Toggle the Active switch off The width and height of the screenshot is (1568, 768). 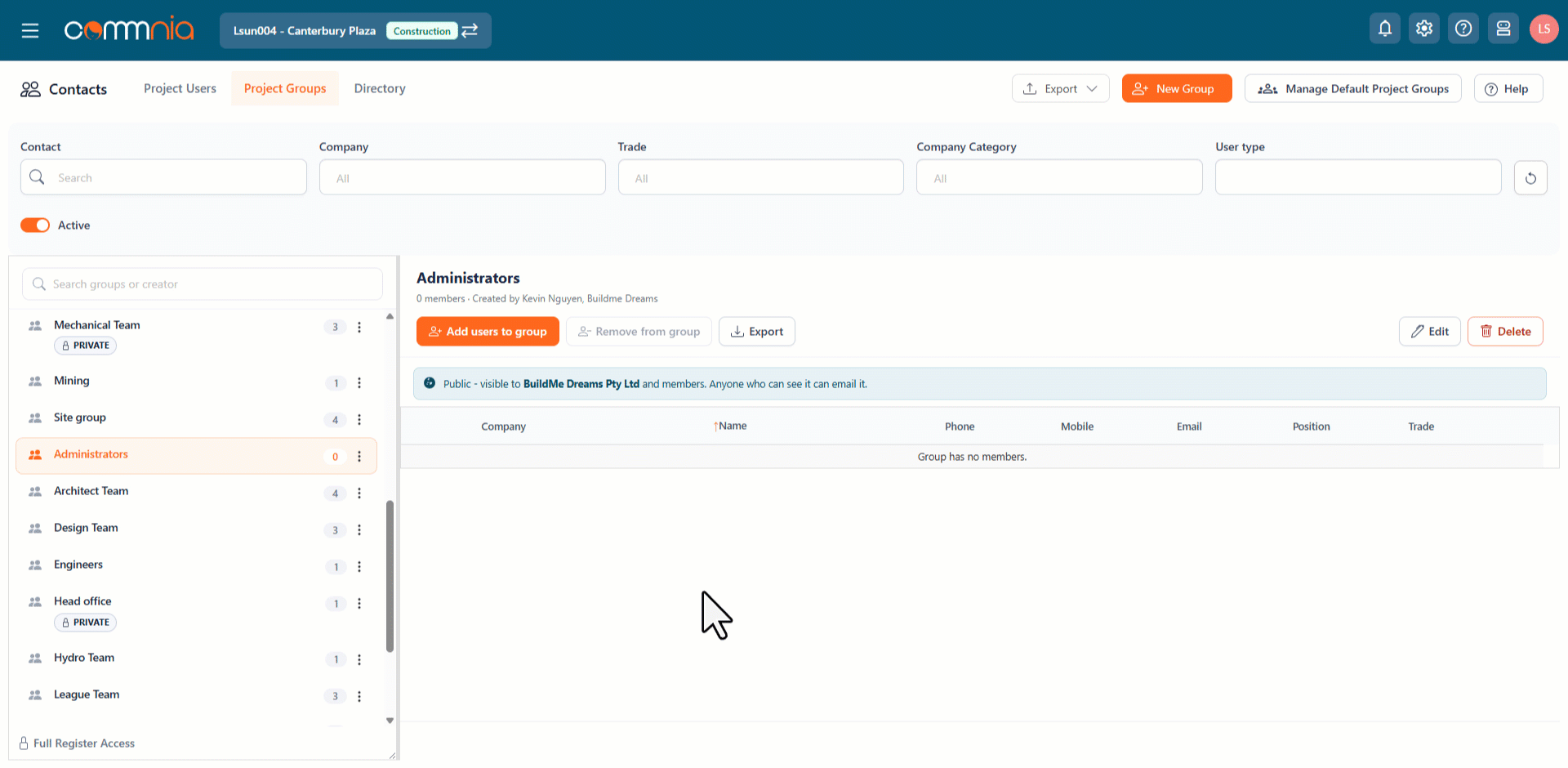35,225
